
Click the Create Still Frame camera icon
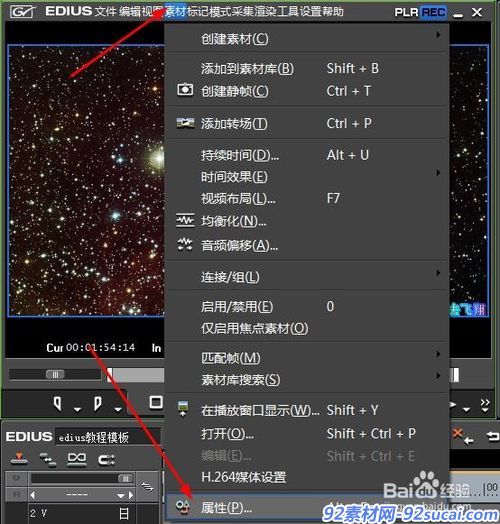point(185,90)
